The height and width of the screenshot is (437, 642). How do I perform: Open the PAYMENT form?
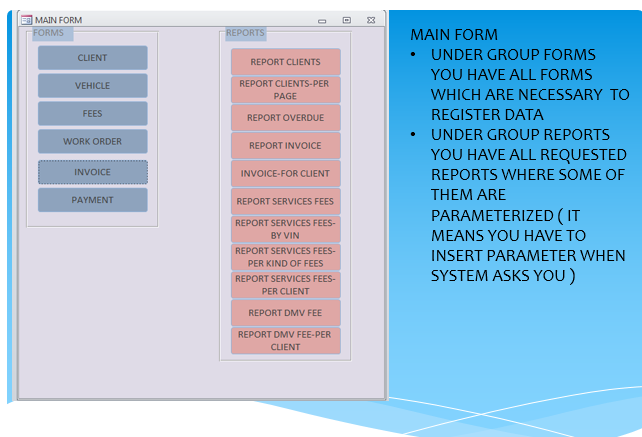pyautogui.click(x=92, y=200)
